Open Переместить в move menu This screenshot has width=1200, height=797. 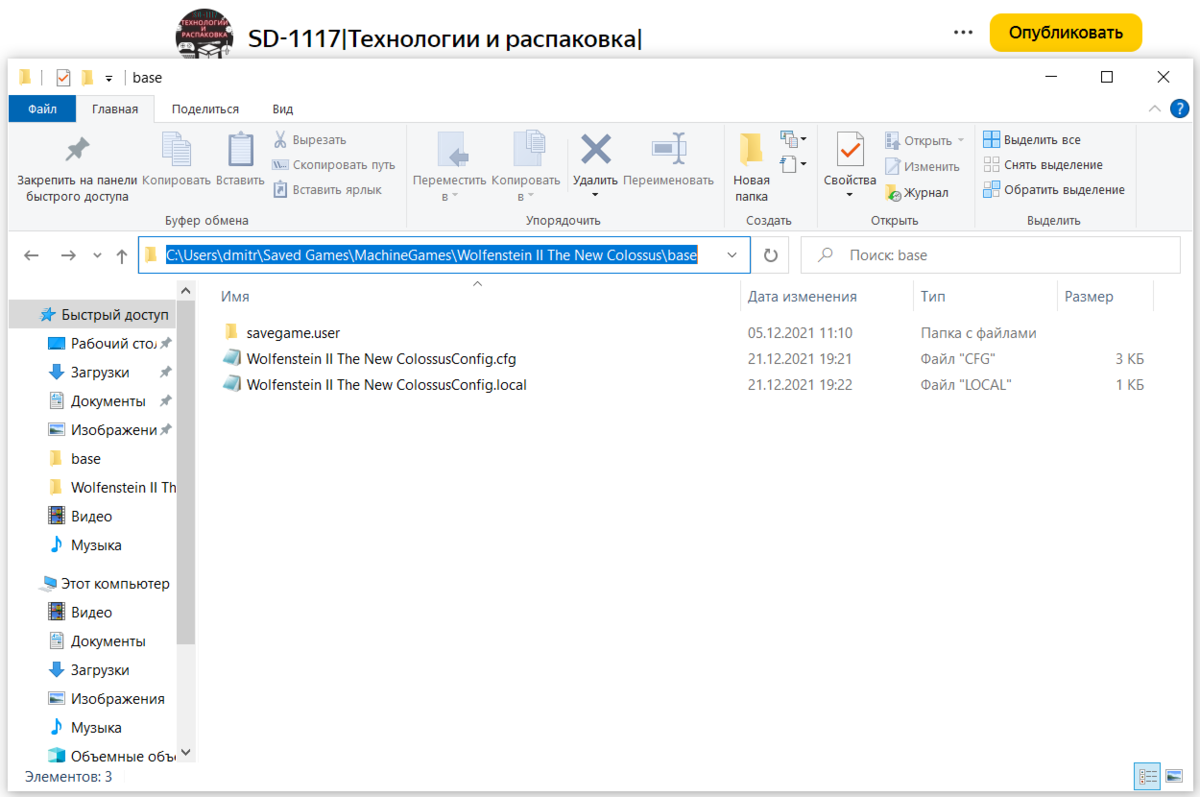coord(450,166)
